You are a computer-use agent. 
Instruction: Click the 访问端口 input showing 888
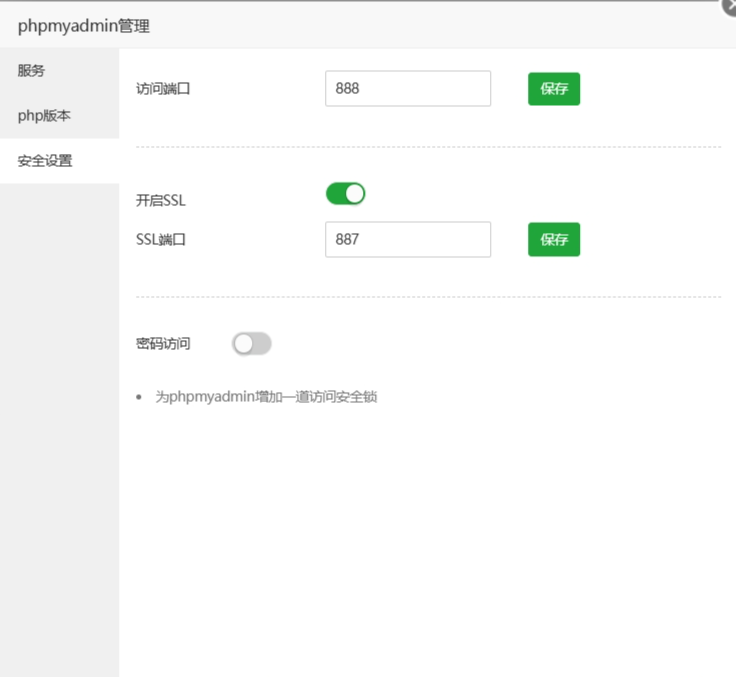tap(408, 88)
